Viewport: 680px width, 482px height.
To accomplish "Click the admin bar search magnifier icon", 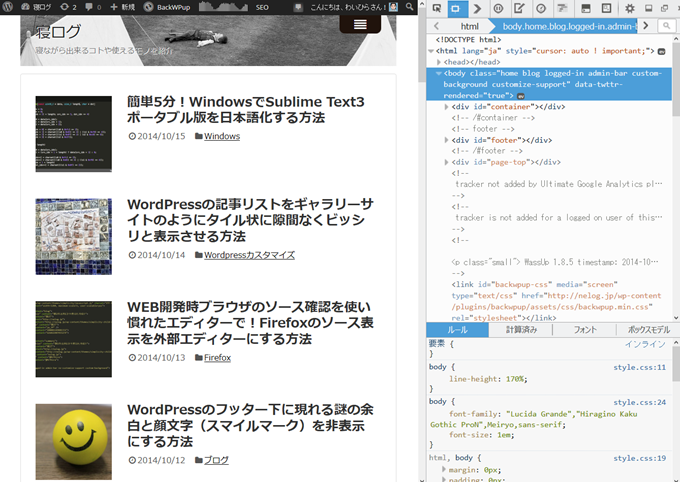I will (x=409, y=7).
